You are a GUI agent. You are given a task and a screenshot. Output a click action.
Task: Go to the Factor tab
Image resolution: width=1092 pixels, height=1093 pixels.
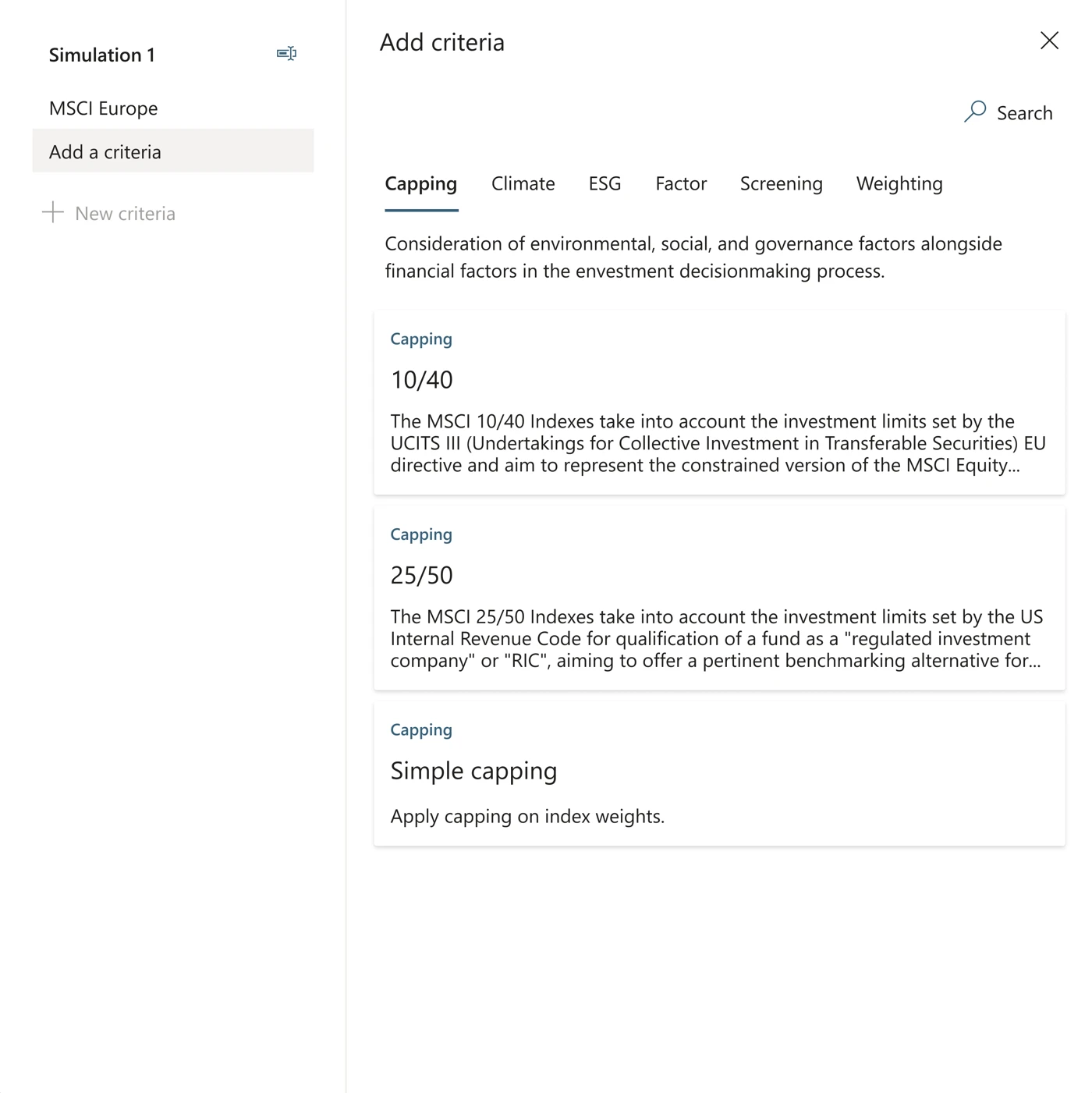click(681, 183)
